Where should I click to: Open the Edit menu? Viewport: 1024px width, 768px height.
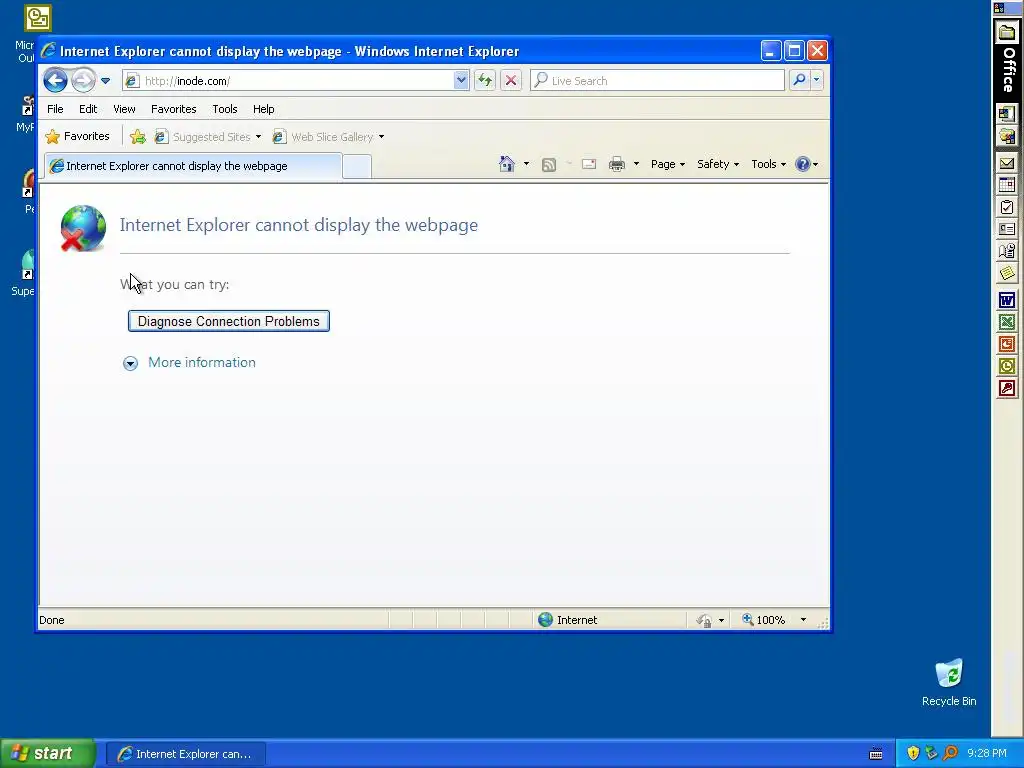88,109
